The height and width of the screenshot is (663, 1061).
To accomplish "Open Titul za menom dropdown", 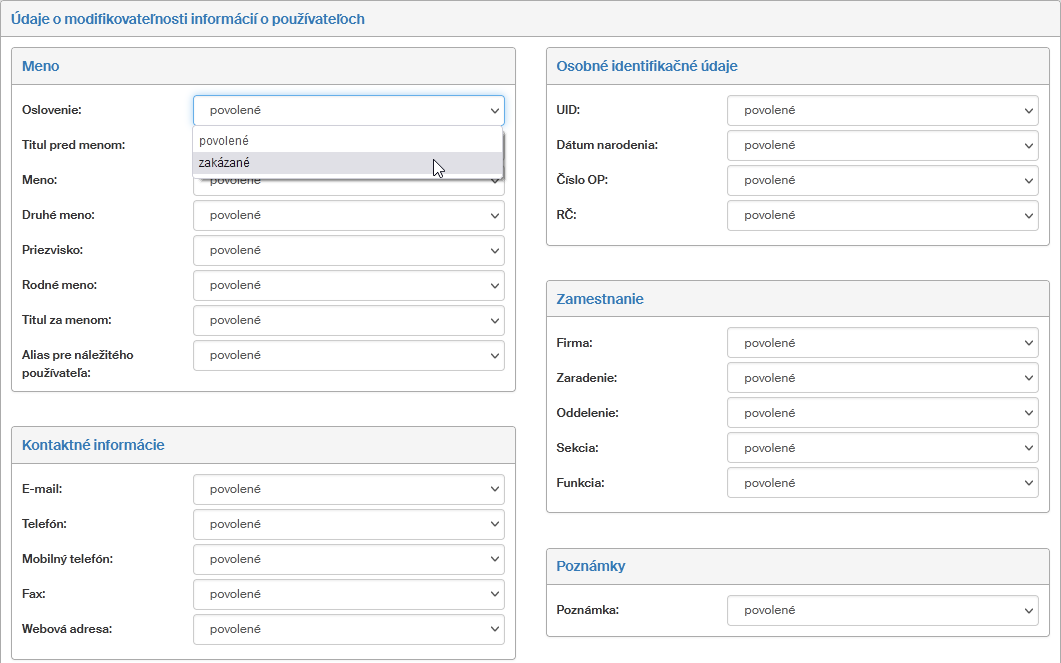I will coord(348,321).
